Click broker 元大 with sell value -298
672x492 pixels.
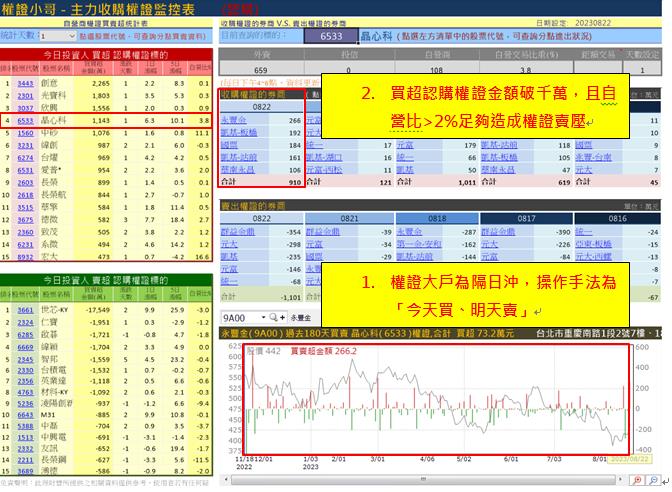click(229, 244)
